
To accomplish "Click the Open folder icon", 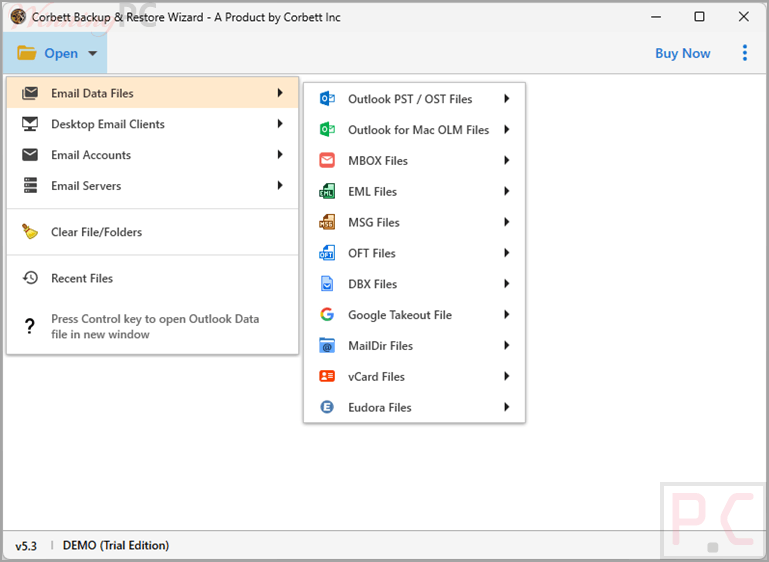I will pyautogui.click(x=26, y=53).
